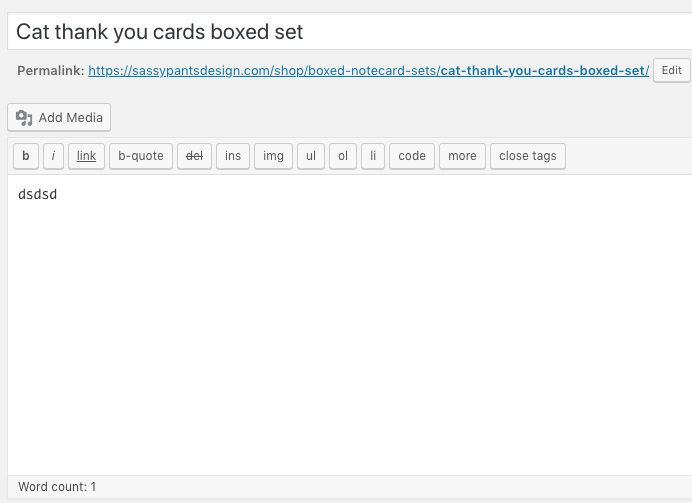This screenshot has width=692, height=503.
Task: Apply bold with the b button
Action: 26,156
